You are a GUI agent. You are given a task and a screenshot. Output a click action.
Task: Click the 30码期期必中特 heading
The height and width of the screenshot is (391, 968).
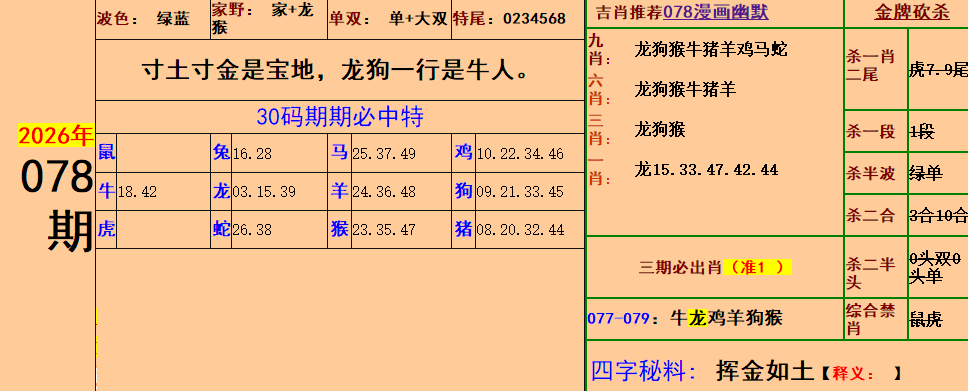click(340, 117)
